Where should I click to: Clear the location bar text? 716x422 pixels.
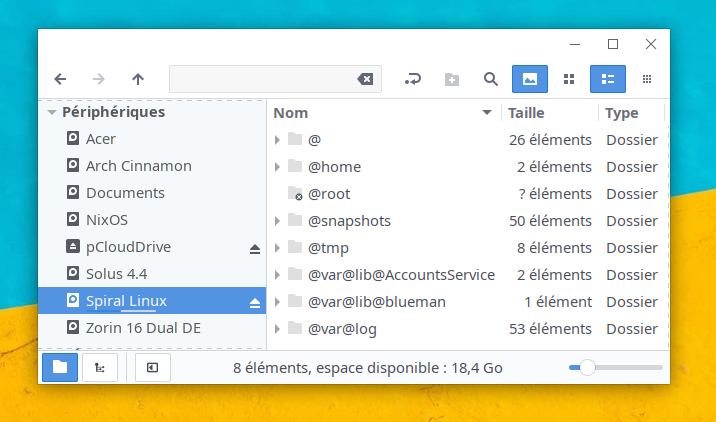coord(365,79)
